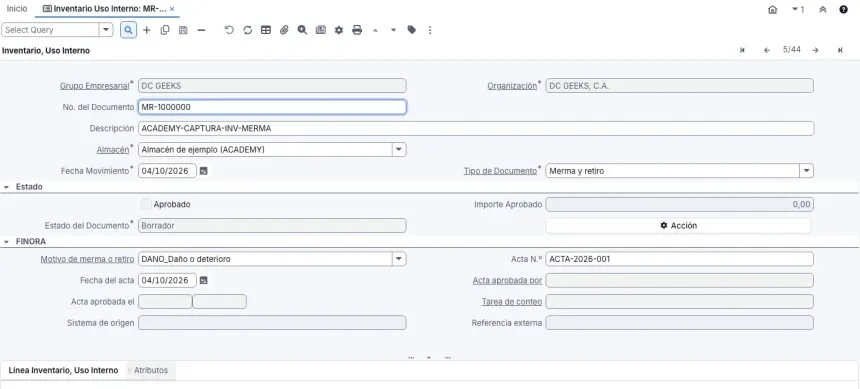Open the Attachment paperclip icon

pyautogui.click(x=284, y=30)
